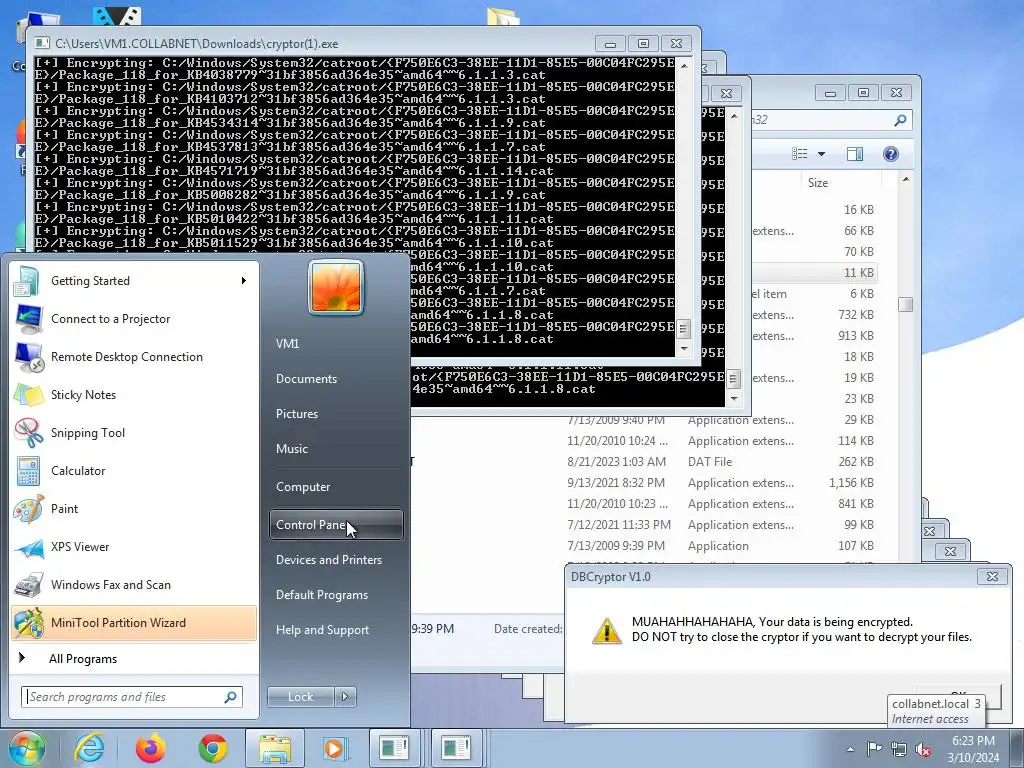The width and height of the screenshot is (1024, 768).
Task: Click Explorer search magnifier icon
Action: click(x=901, y=120)
